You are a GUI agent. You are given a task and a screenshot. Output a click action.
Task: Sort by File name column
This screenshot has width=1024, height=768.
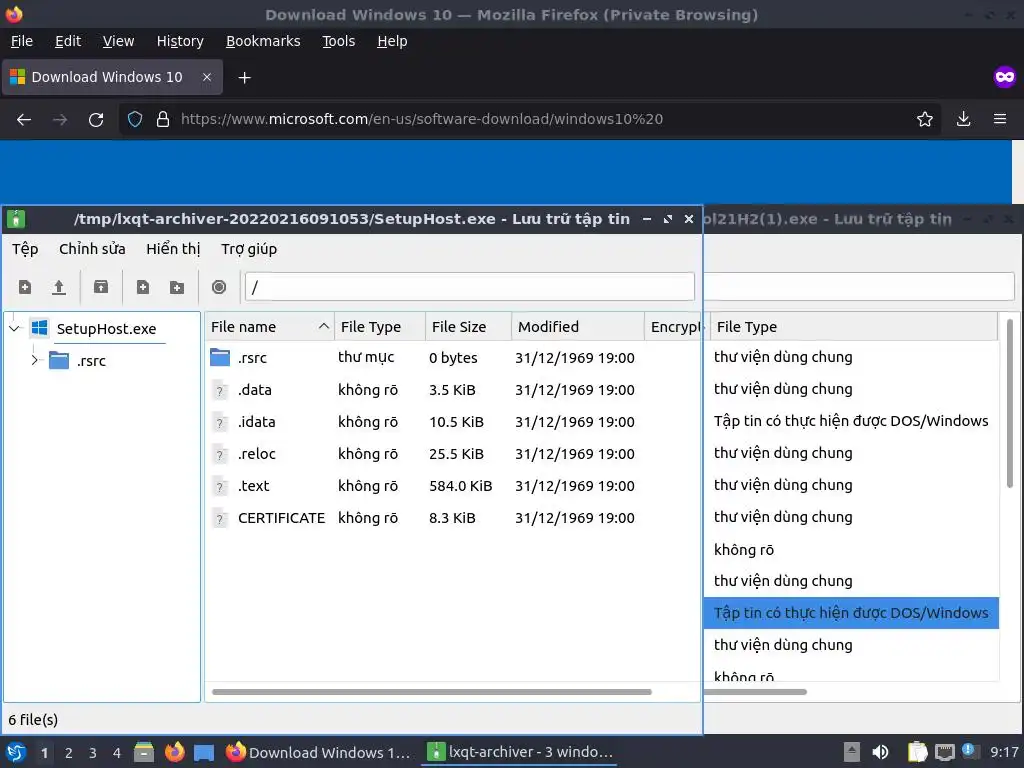tap(269, 327)
